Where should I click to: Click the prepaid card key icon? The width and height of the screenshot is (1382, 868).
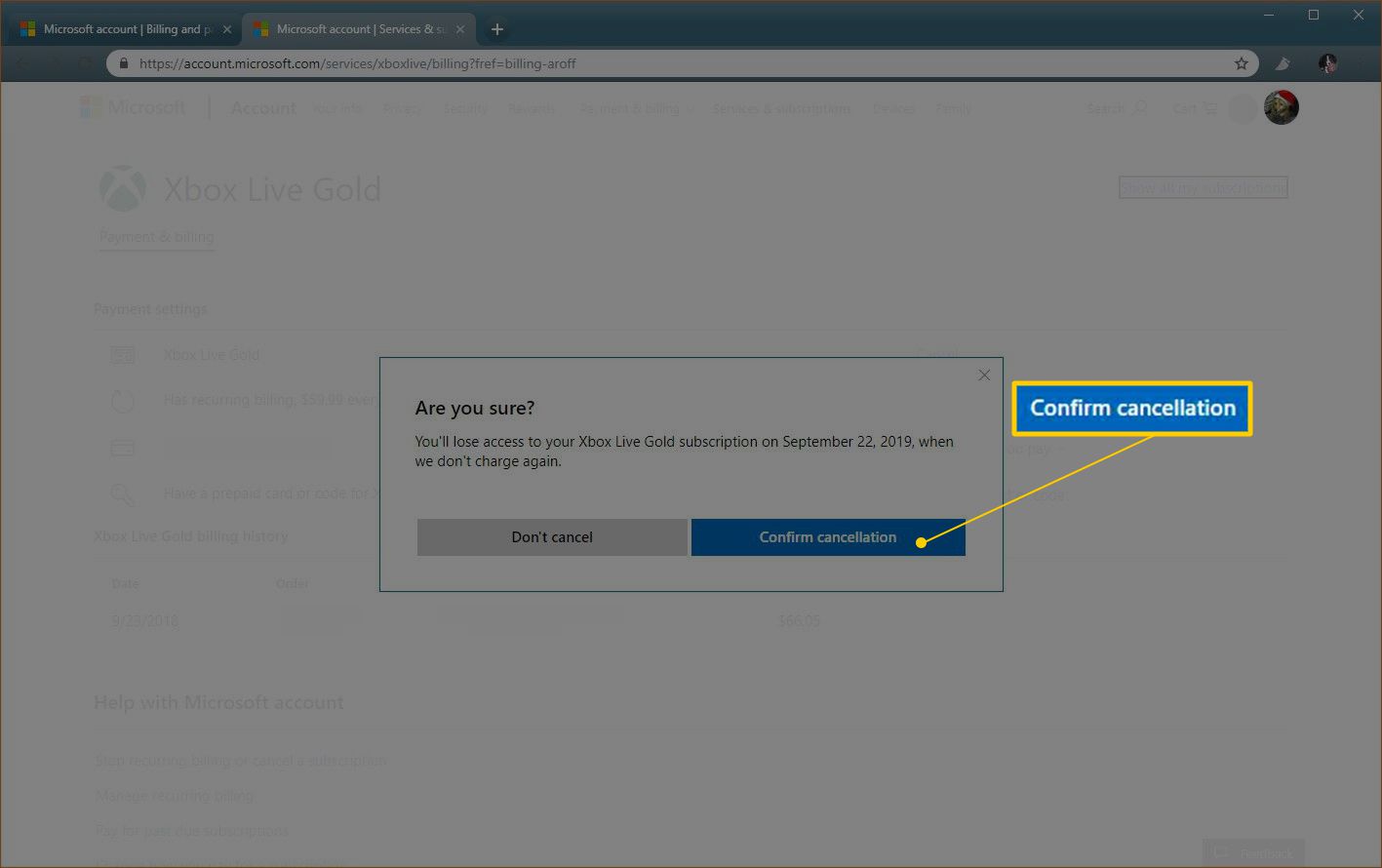(x=123, y=494)
